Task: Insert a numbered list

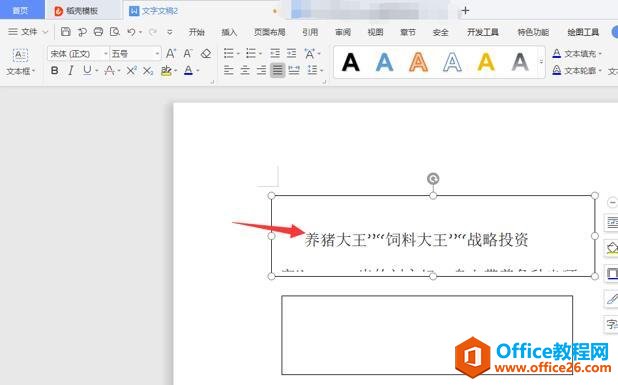Action: (251, 53)
